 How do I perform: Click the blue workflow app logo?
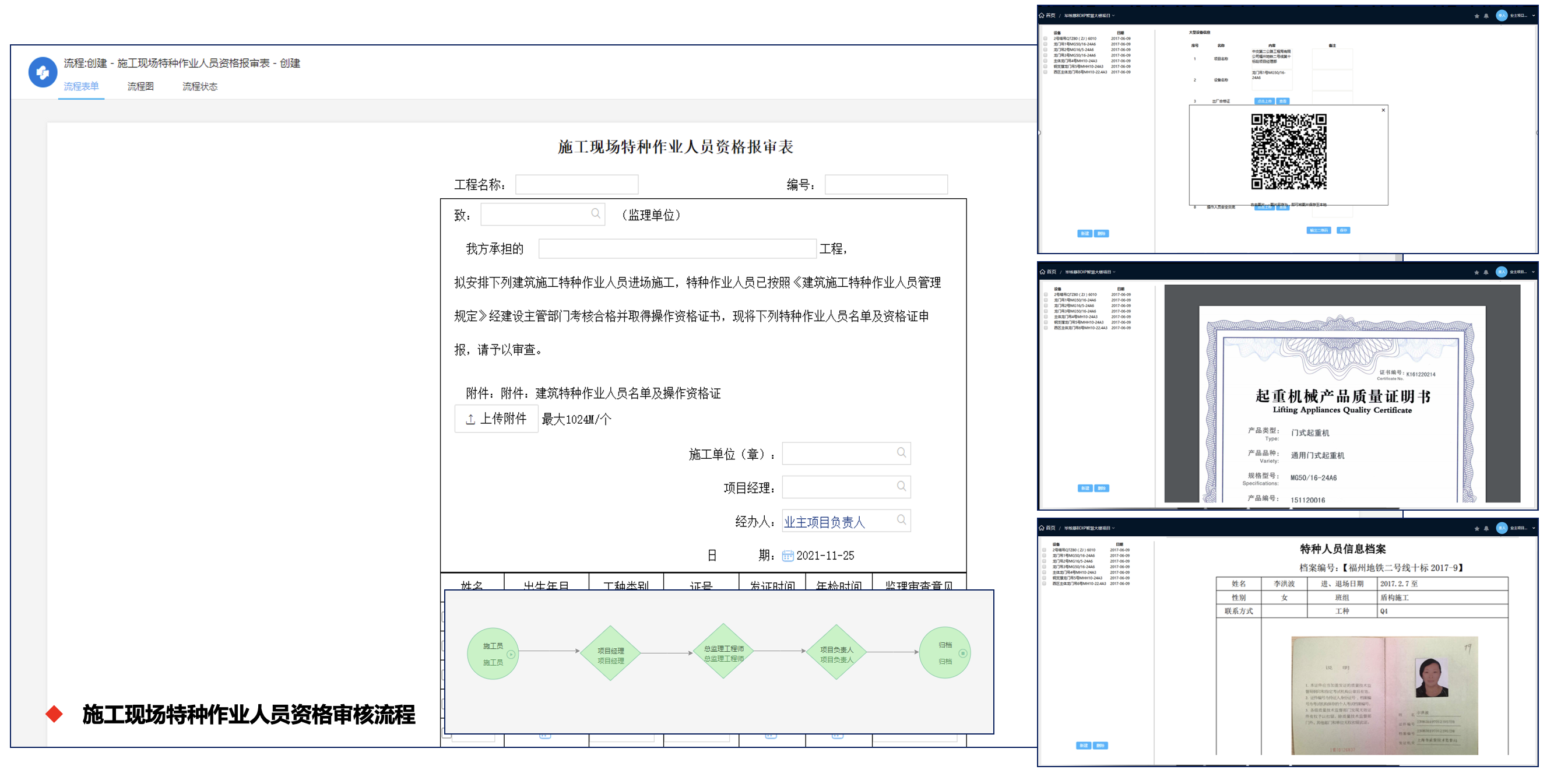43,72
